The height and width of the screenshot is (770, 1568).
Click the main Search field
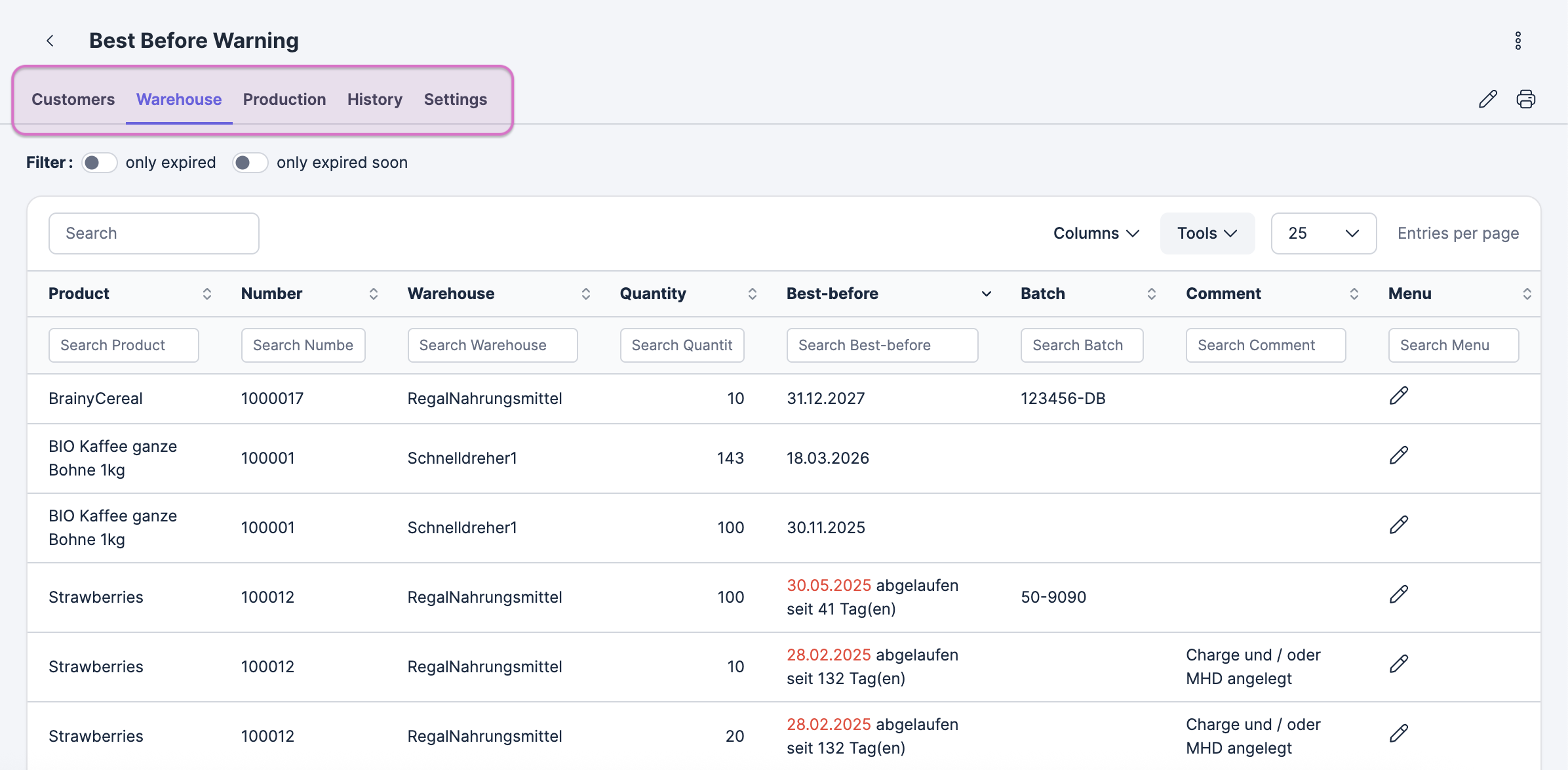(x=153, y=233)
